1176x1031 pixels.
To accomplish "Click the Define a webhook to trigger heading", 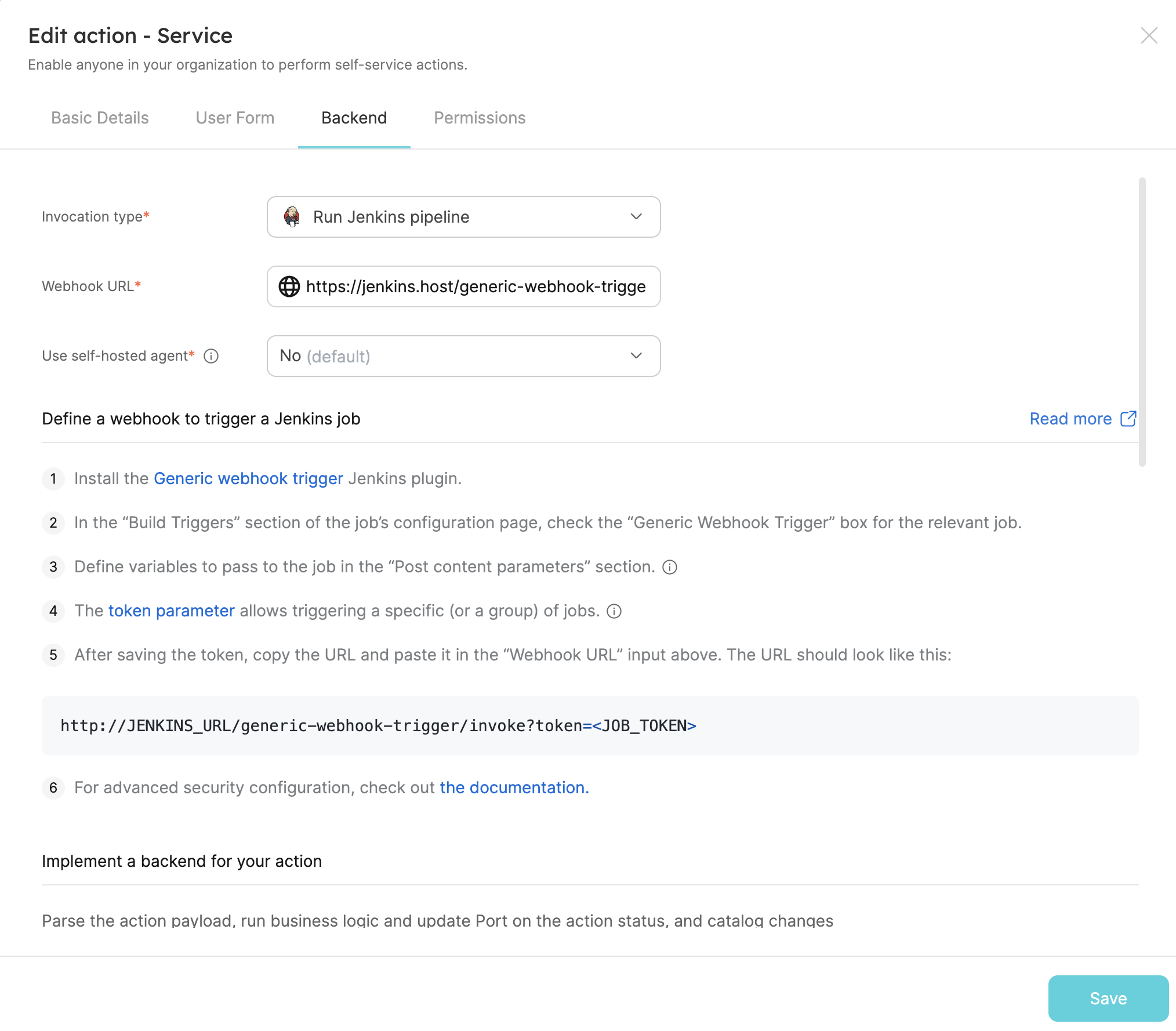I will pos(201,419).
